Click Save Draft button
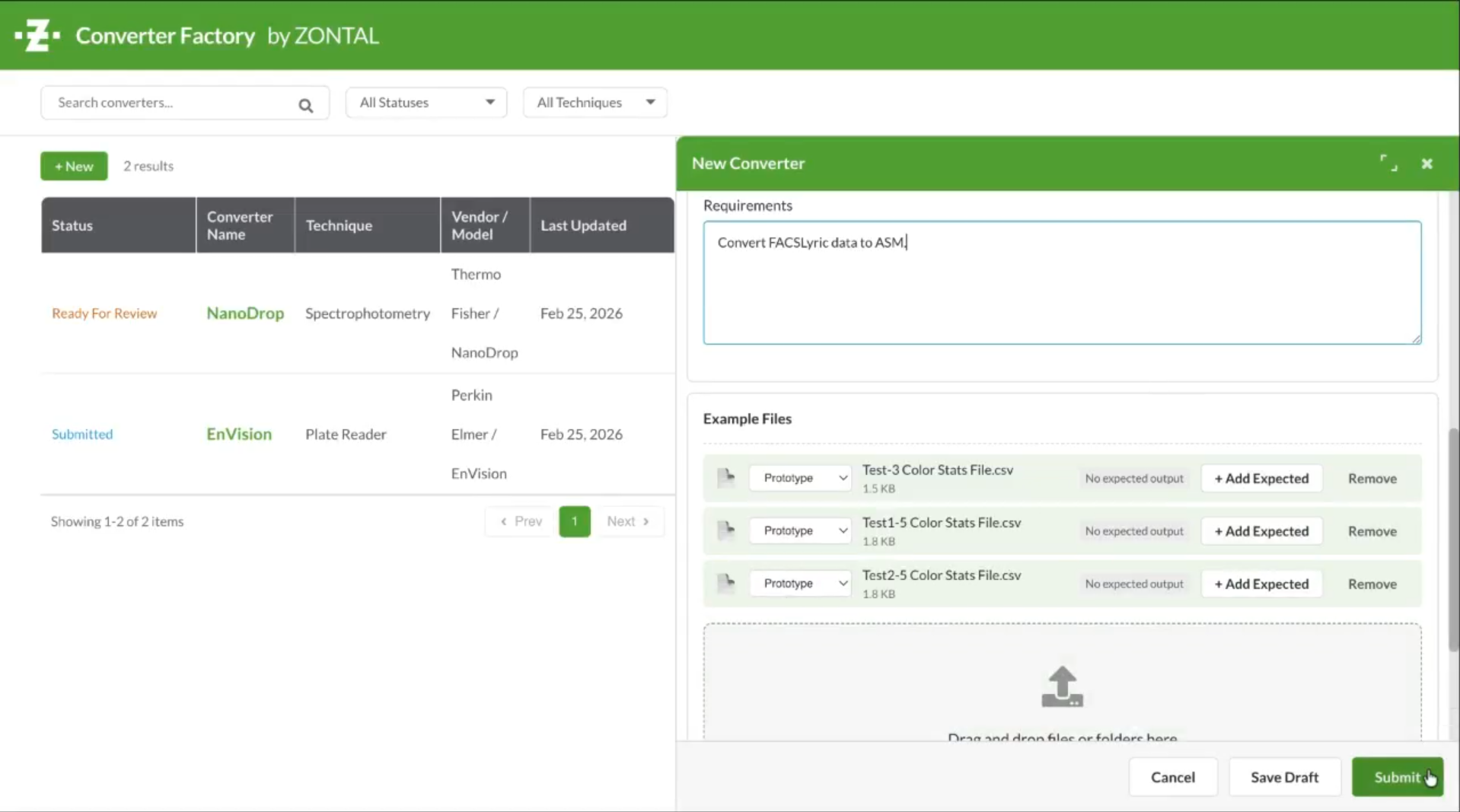Viewport: 1460px width, 812px height. tap(1284, 777)
